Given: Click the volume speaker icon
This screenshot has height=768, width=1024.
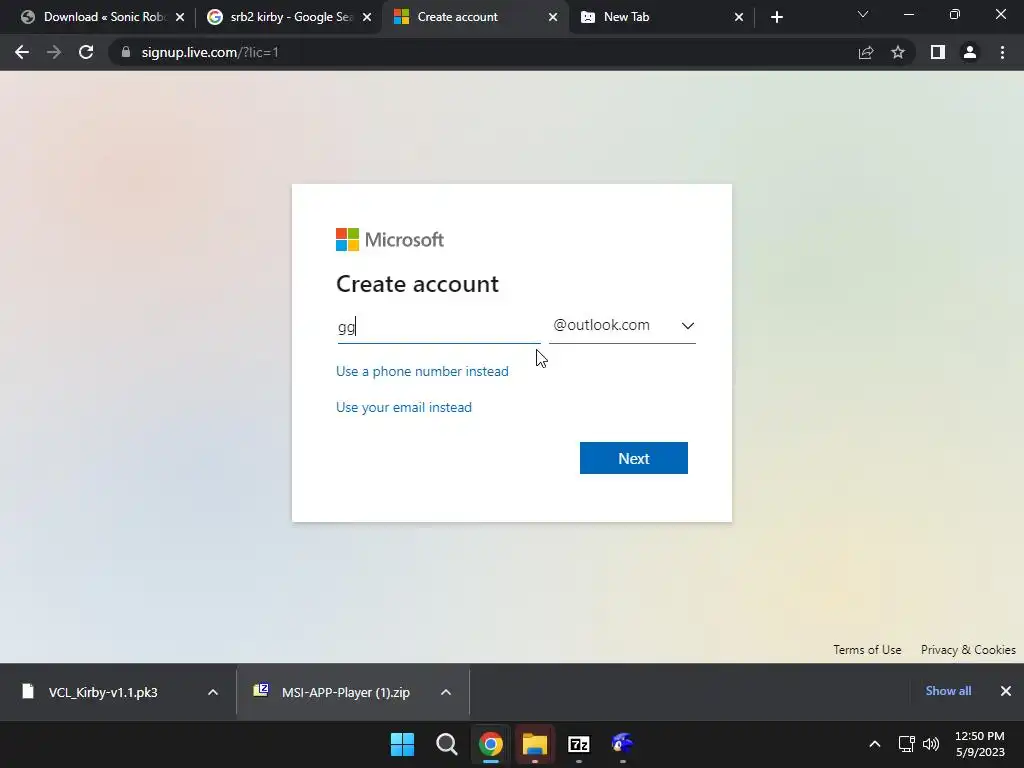Looking at the screenshot, I should [x=931, y=744].
